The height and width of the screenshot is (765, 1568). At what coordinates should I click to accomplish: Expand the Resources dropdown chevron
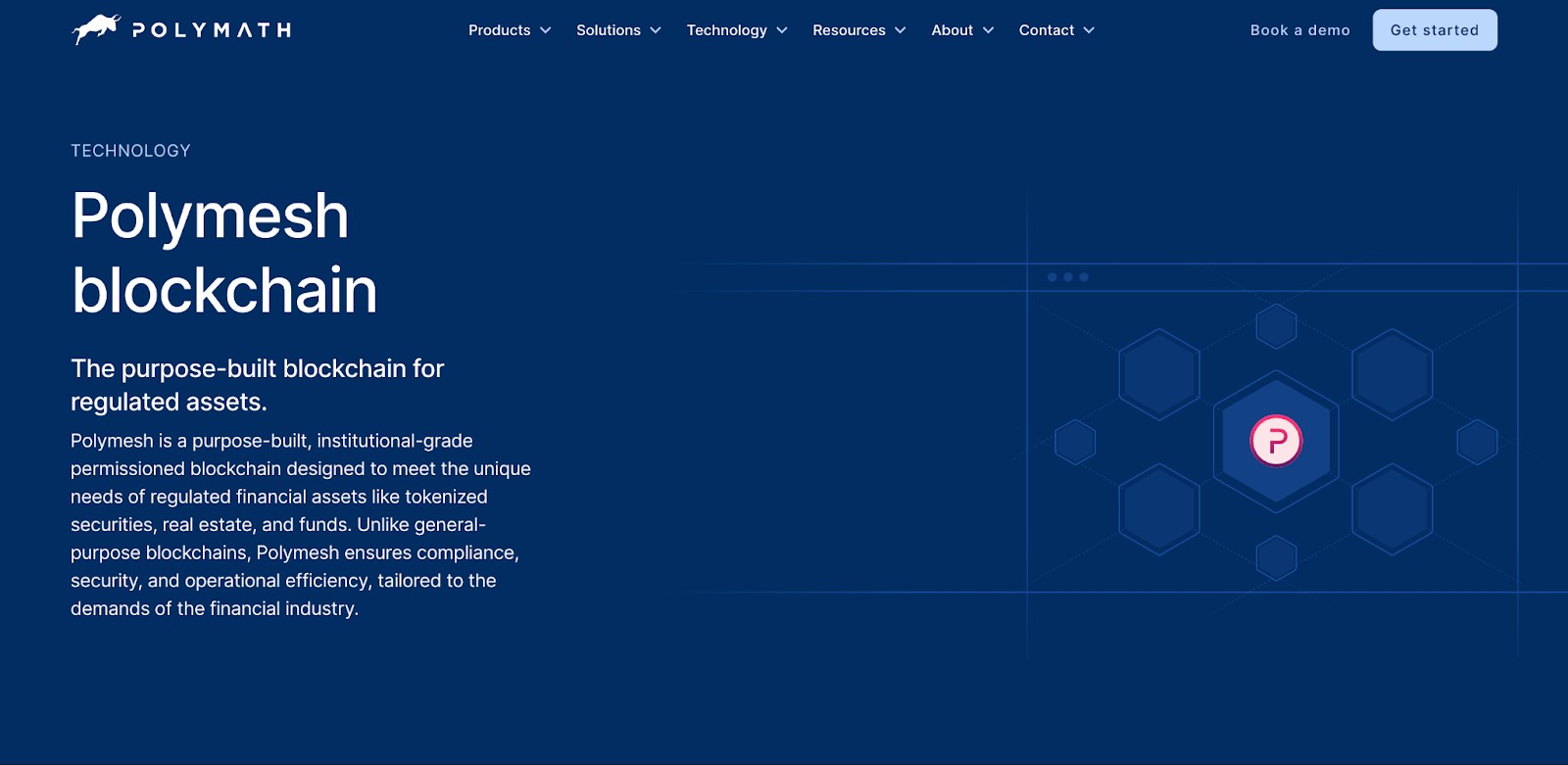coord(901,30)
